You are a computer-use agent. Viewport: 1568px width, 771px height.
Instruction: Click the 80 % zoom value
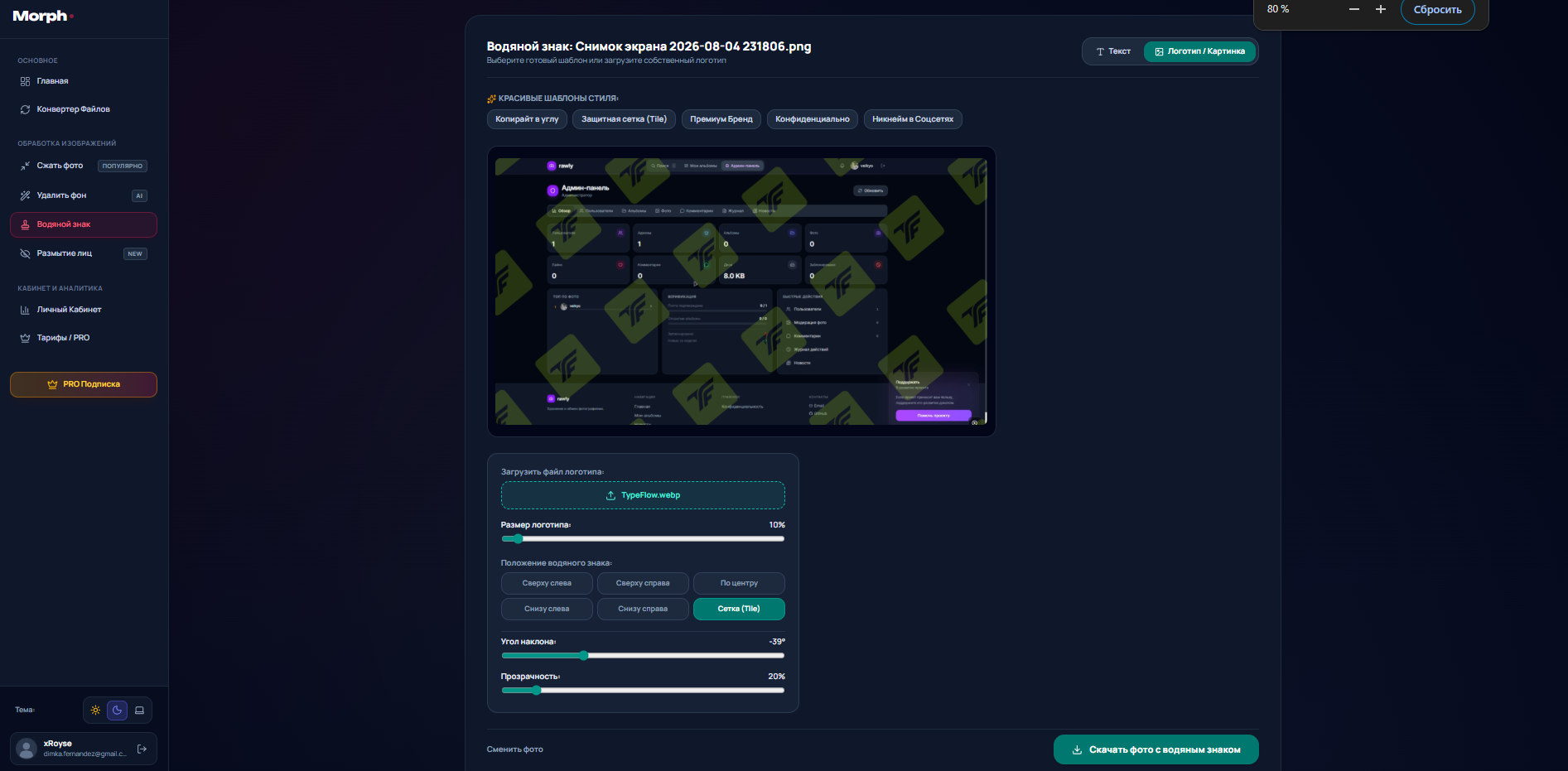[1278, 9]
